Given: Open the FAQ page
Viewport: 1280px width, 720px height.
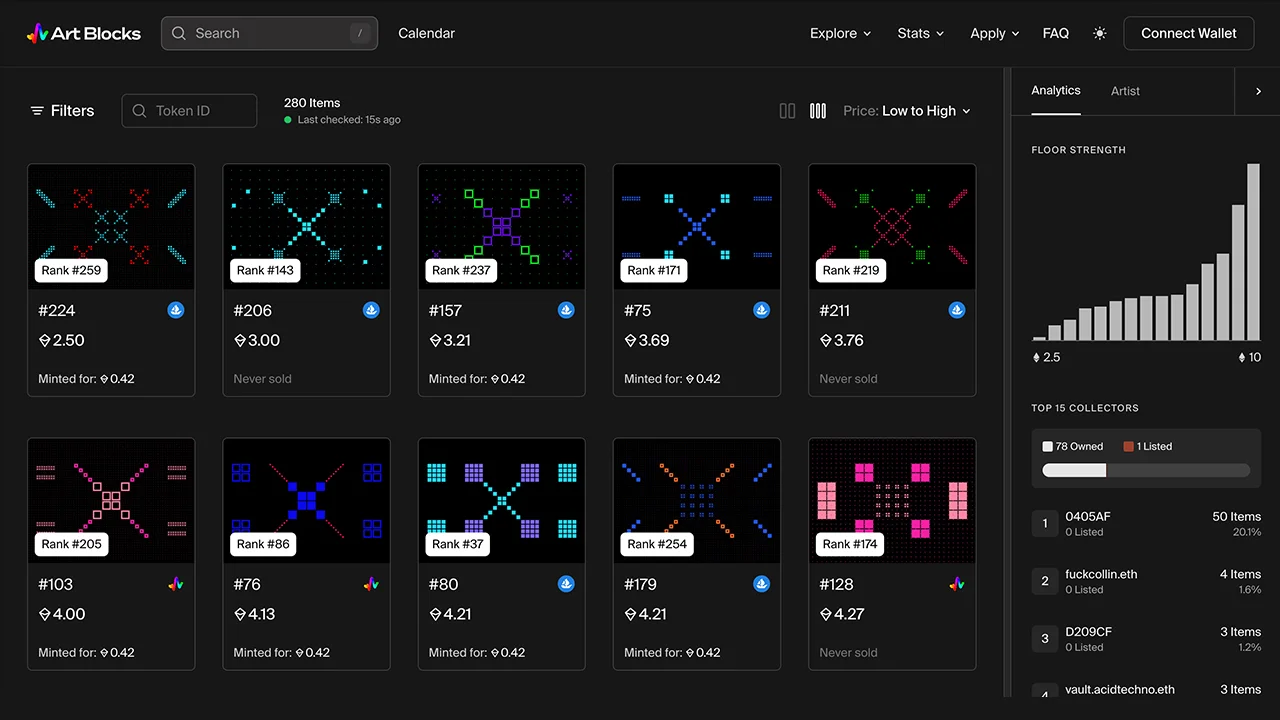Looking at the screenshot, I should (1056, 33).
